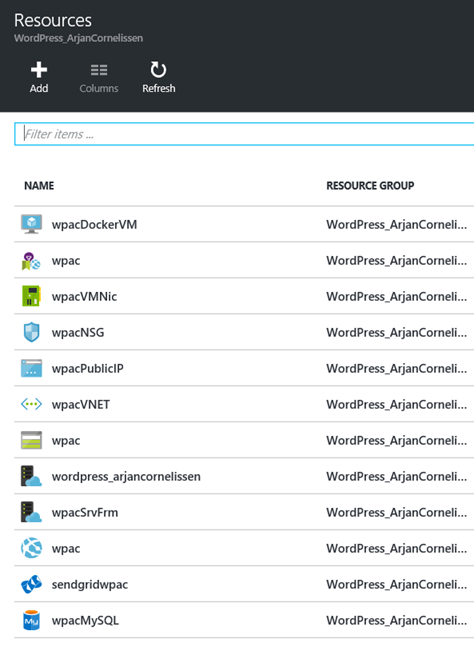Open the wpac web app globe icon
474x647 pixels.
point(31,548)
